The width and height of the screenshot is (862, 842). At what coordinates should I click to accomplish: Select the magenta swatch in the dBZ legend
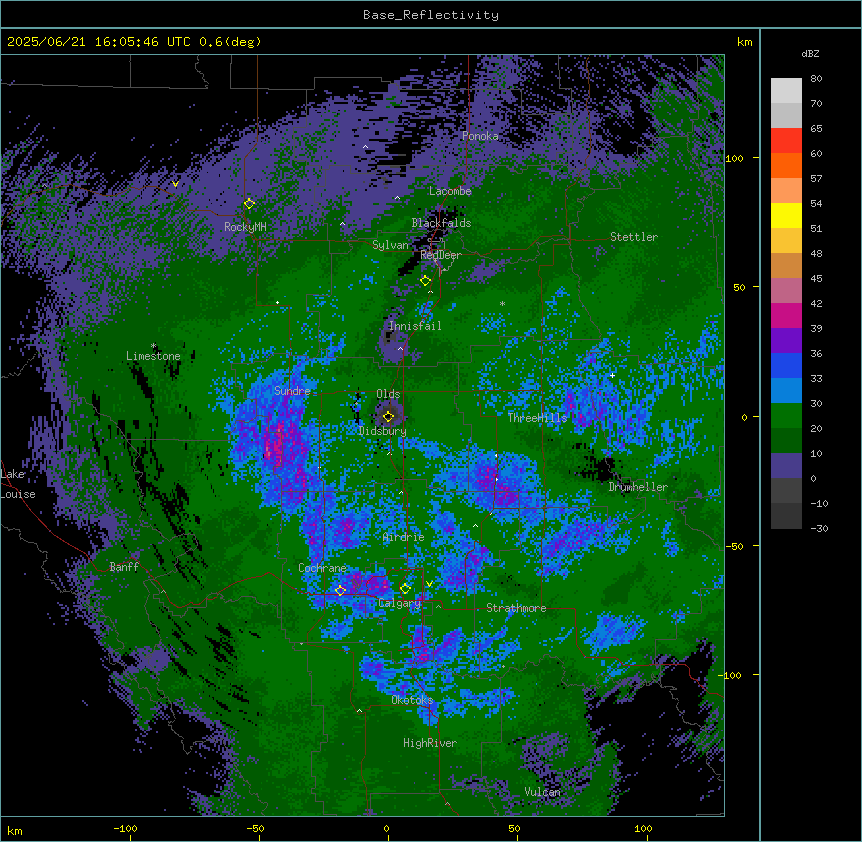786,315
